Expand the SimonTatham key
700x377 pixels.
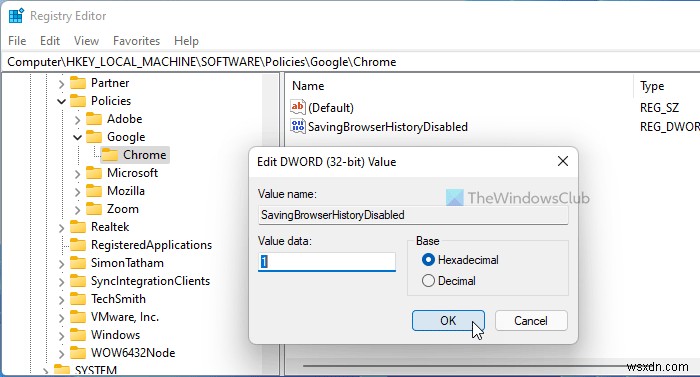pyautogui.click(x=62, y=264)
